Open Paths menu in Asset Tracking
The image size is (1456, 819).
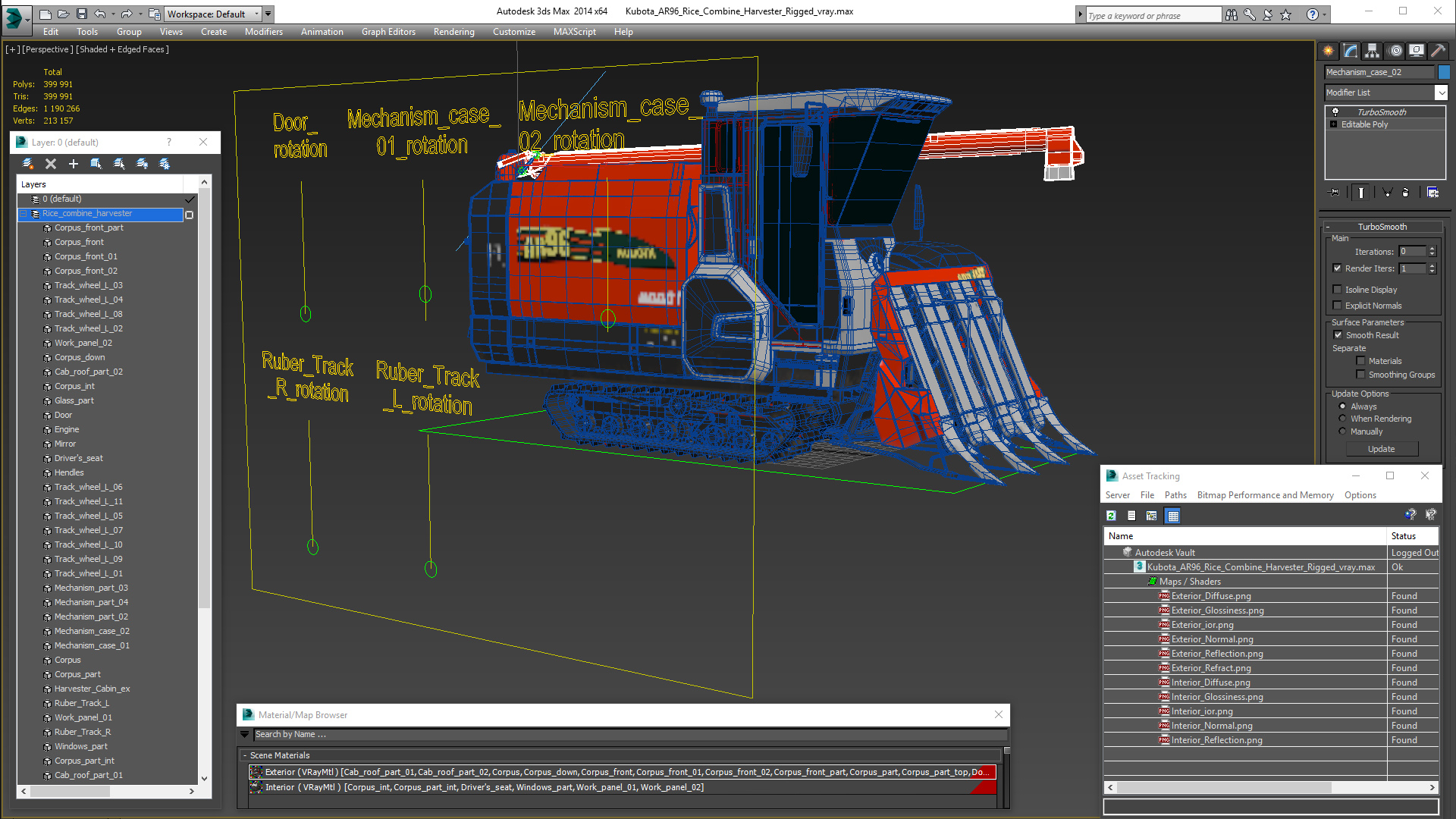[x=1175, y=495]
